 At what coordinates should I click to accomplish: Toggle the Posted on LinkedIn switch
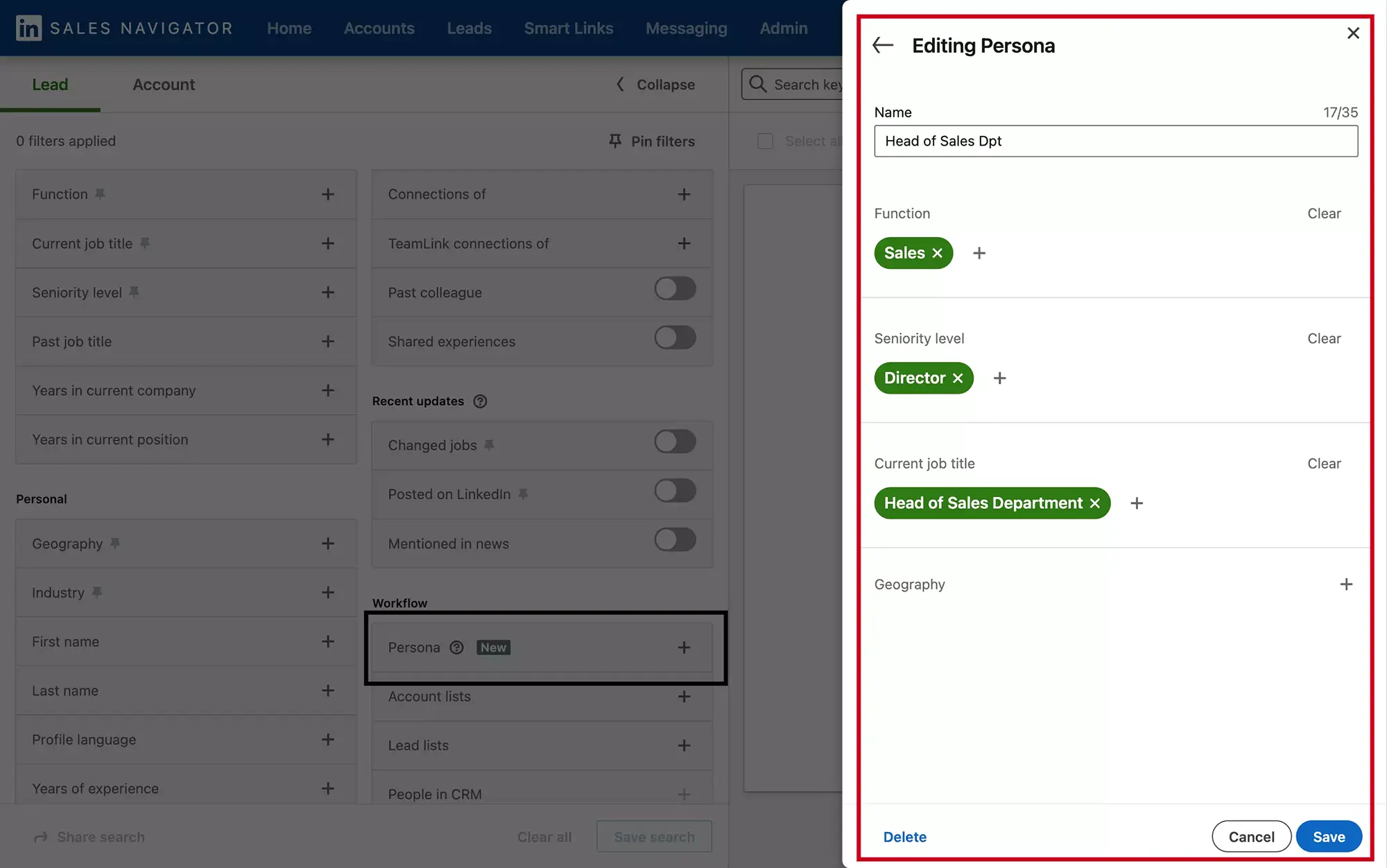(x=675, y=493)
